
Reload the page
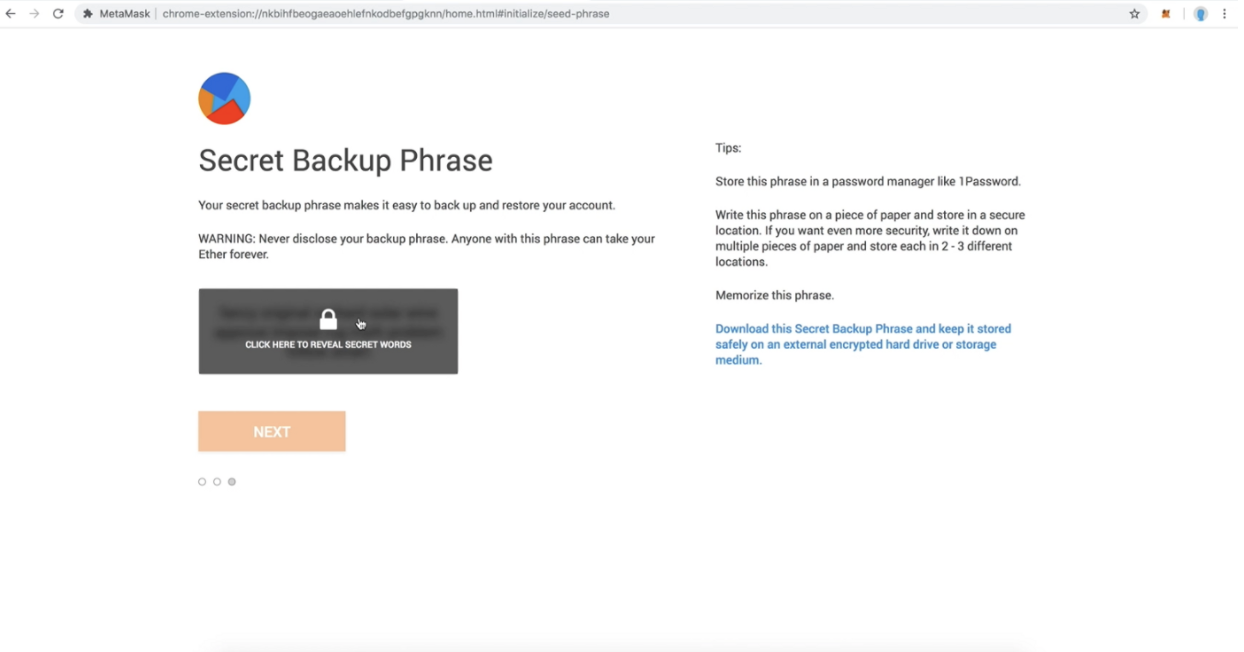[x=58, y=14]
